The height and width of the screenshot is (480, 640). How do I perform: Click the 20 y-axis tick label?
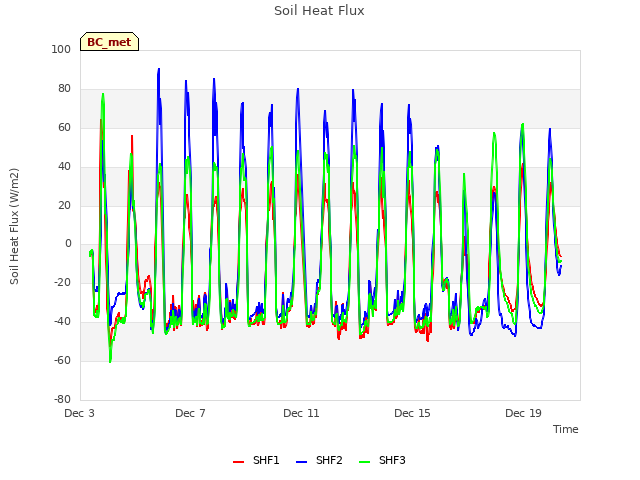(x=64, y=205)
